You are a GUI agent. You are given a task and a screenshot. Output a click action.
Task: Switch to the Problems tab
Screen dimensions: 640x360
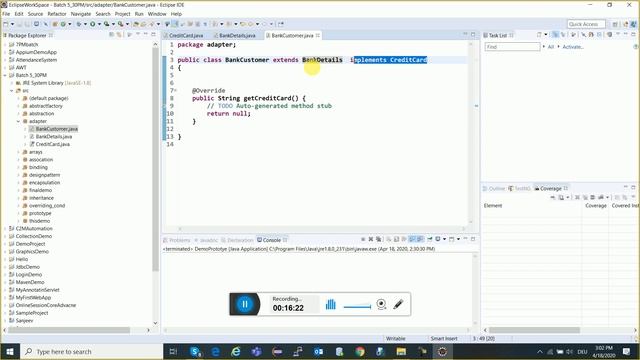pos(177,240)
